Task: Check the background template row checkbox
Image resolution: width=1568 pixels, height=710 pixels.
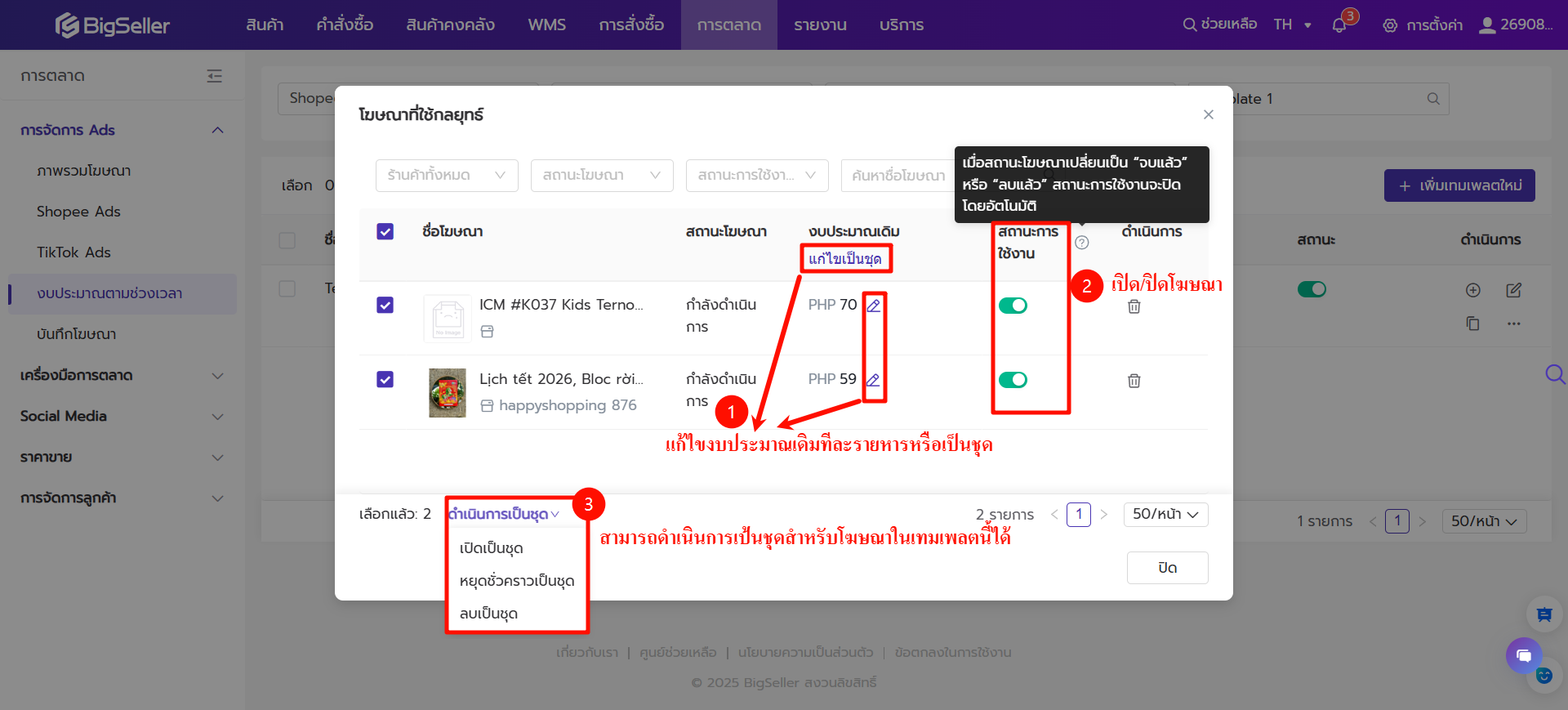Action: point(287,289)
